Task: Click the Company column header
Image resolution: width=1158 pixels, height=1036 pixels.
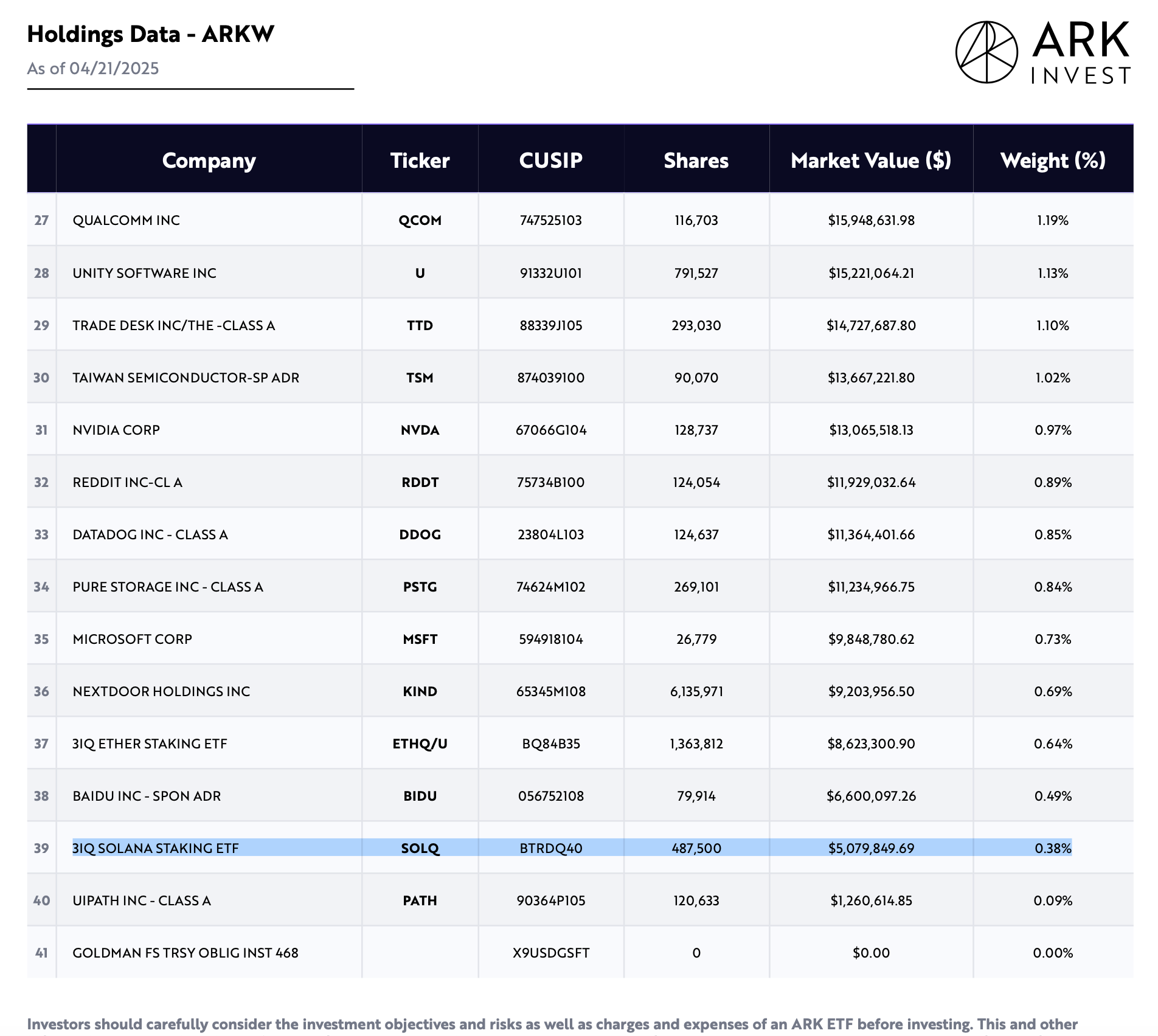Action: [x=209, y=161]
